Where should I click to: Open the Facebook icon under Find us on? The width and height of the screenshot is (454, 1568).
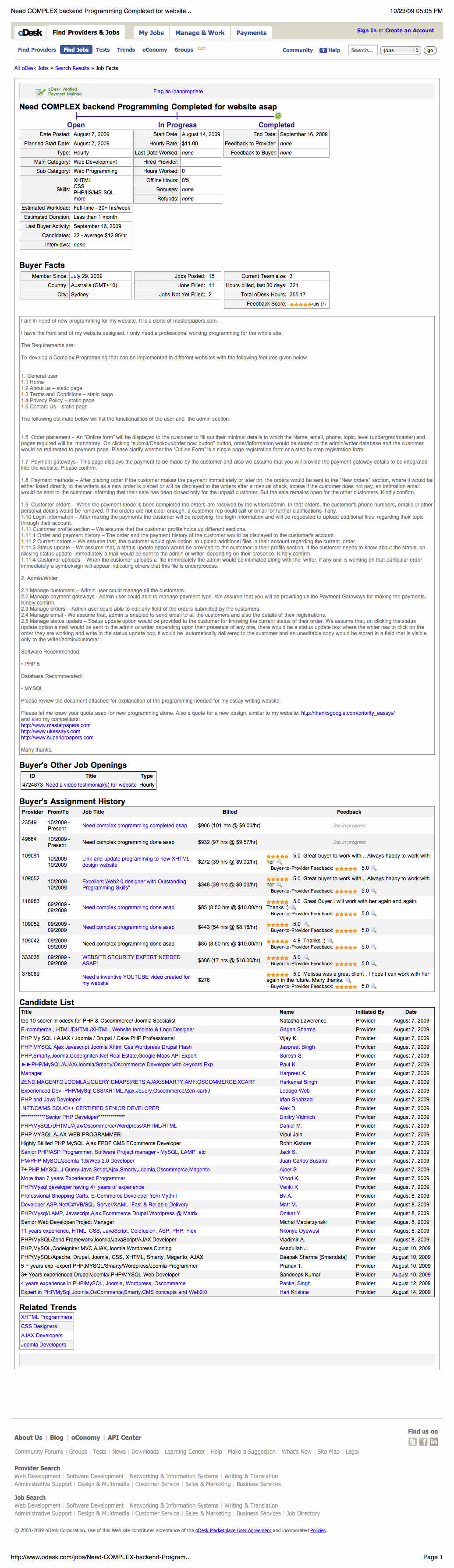[x=423, y=1441]
